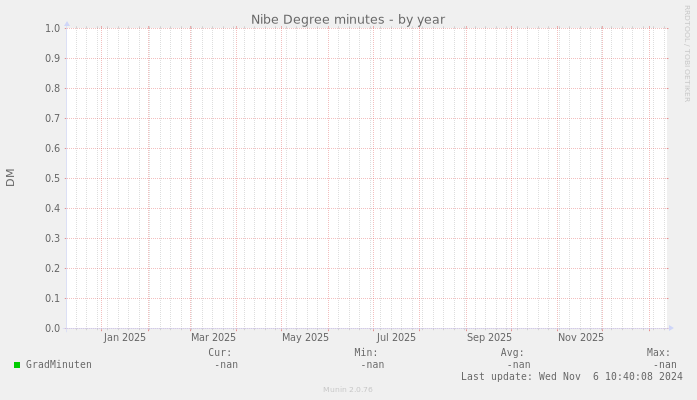
Task: Click the 'Last update' timestamp text
Action: click(x=572, y=376)
